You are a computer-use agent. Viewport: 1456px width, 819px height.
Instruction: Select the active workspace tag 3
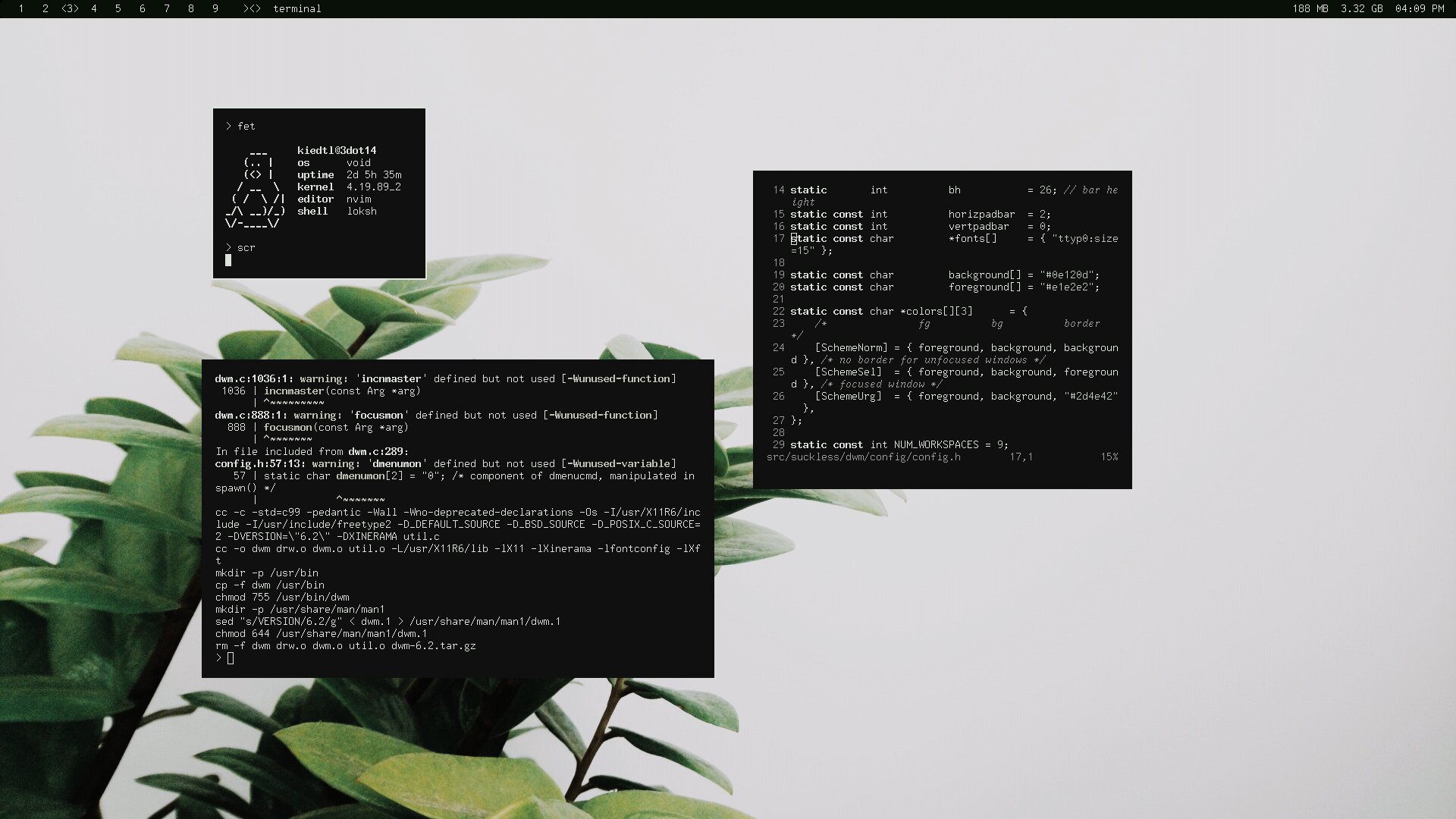(70, 8)
